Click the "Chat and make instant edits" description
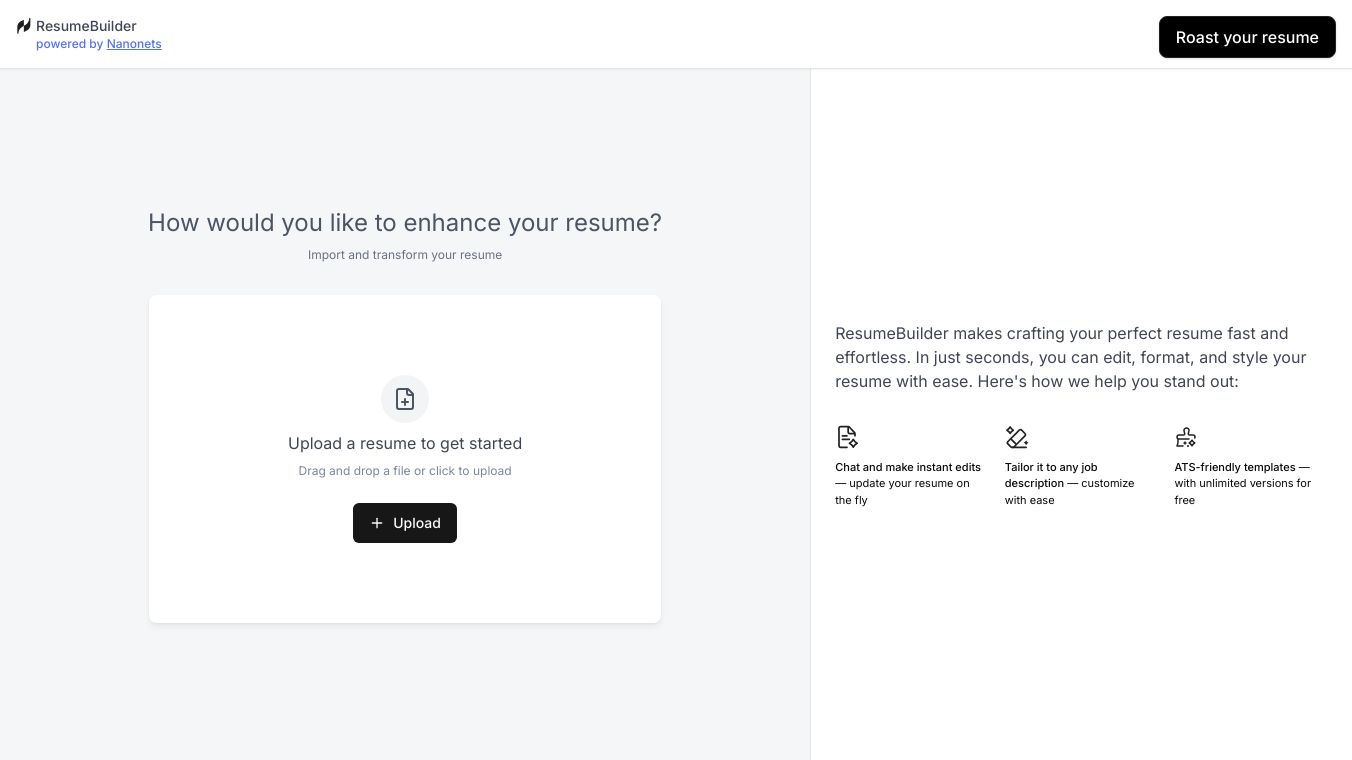 pyautogui.click(x=907, y=483)
